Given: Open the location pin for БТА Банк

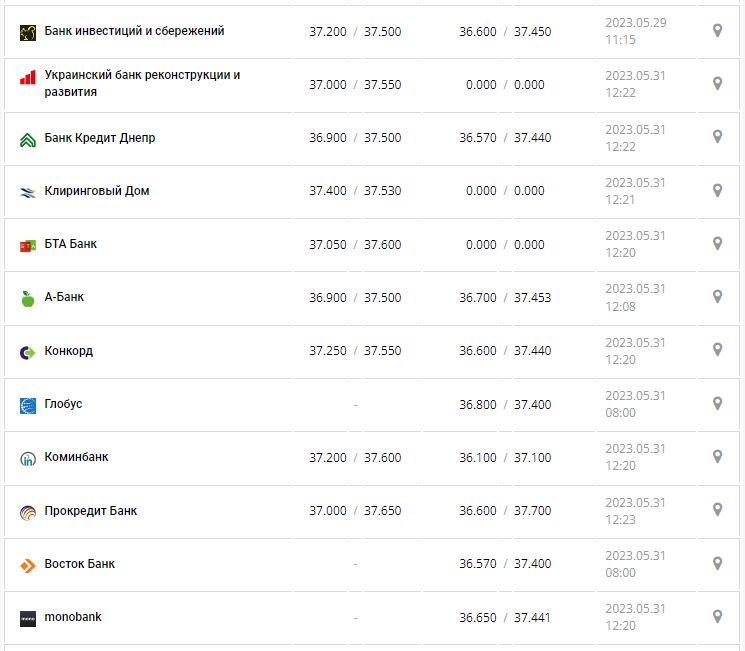Looking at the screenshot, I should click(x=717, y=243).
